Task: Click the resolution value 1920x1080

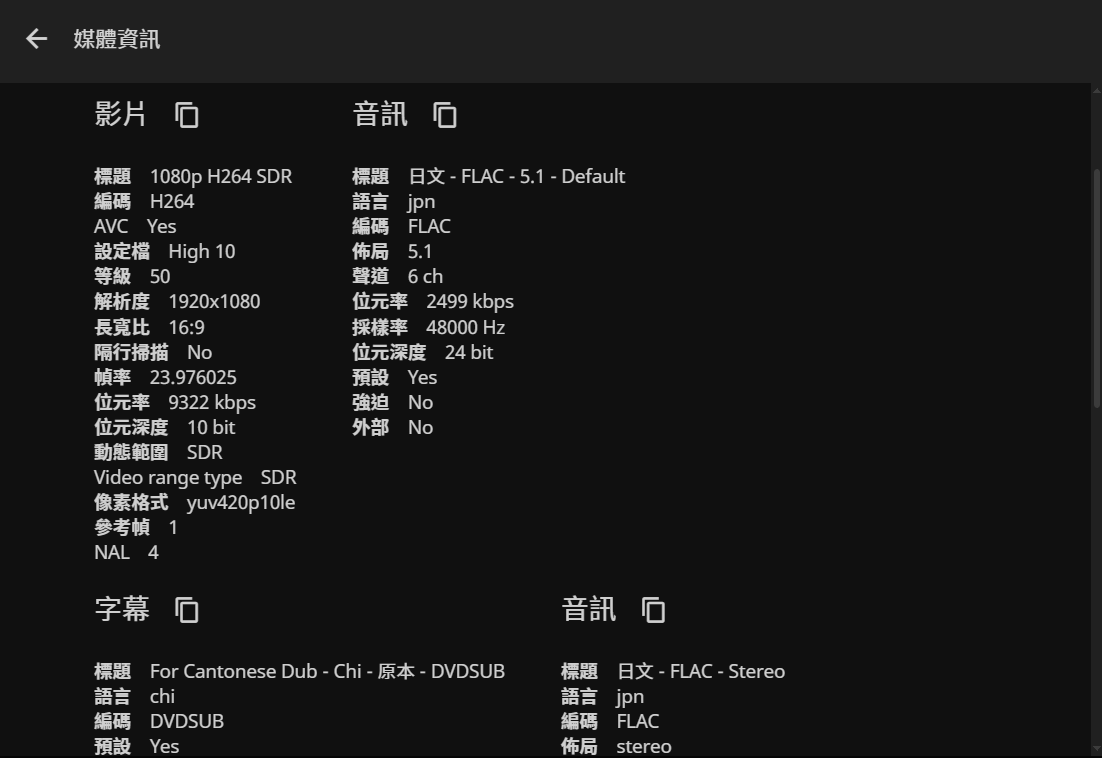Action: 214,301
